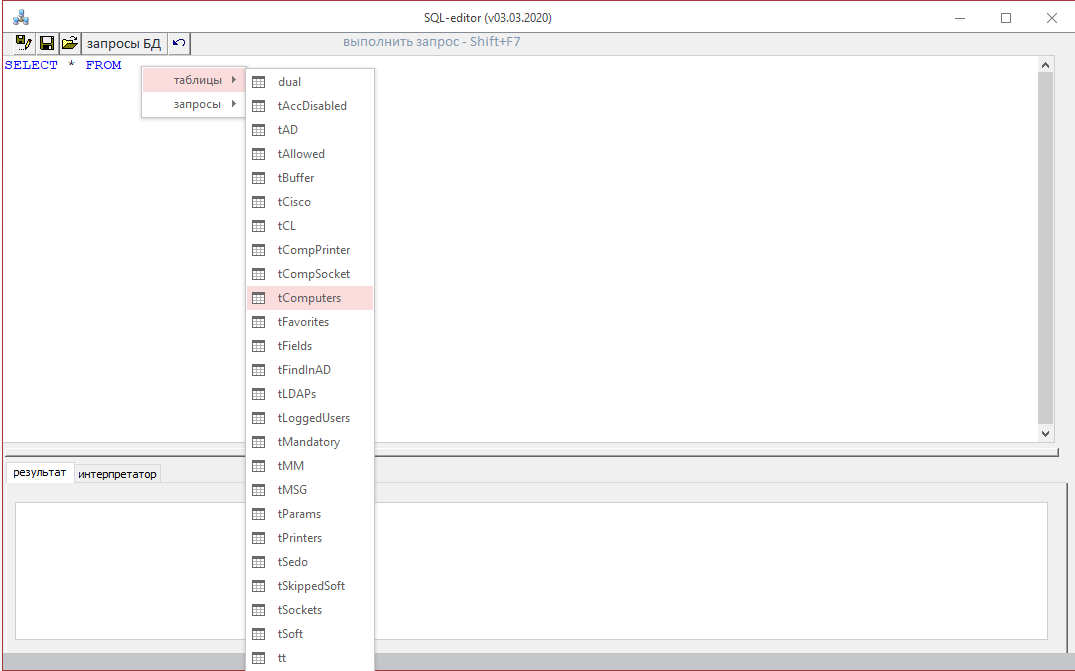
Task: Click the editor scrollbar down arrow
Action: coord(1045,433)
